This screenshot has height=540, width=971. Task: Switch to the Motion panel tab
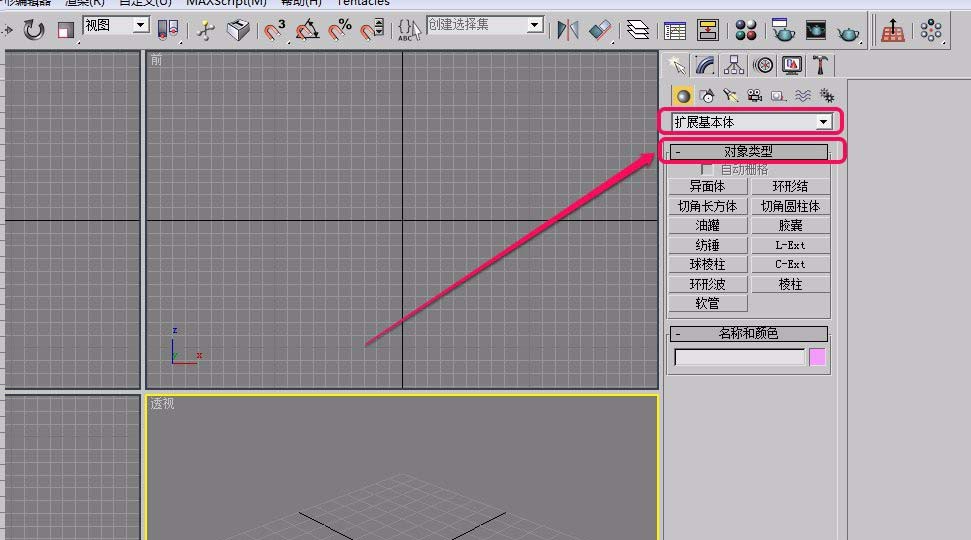(x=763, y=65)
